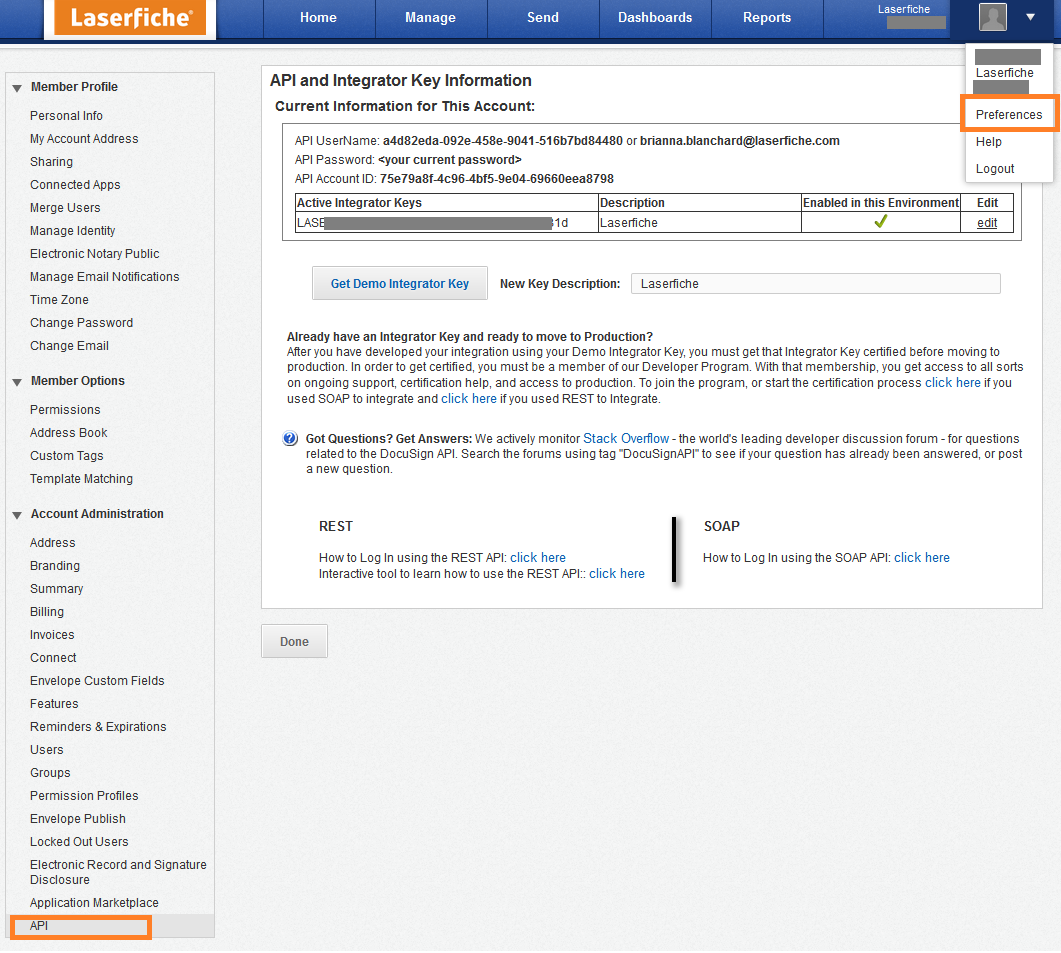1061x953 pixels.
Task: Open REST API log in click here link
Action: (538, 558)
